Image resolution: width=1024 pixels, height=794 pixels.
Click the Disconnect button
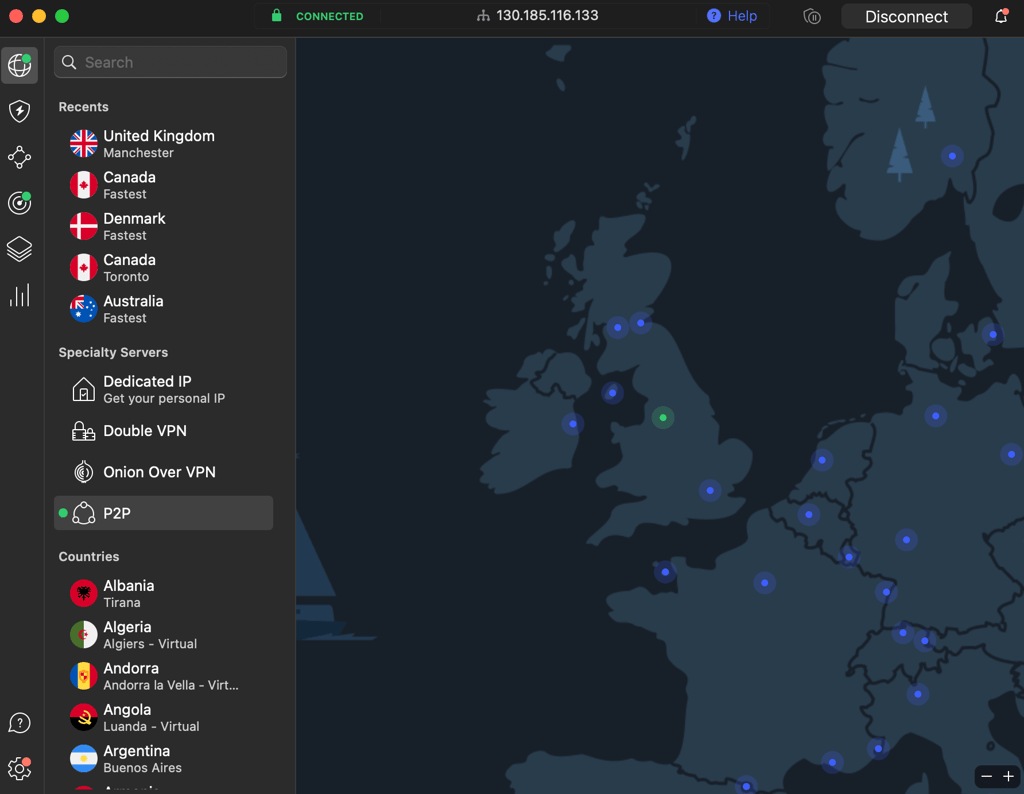(906, 16)
